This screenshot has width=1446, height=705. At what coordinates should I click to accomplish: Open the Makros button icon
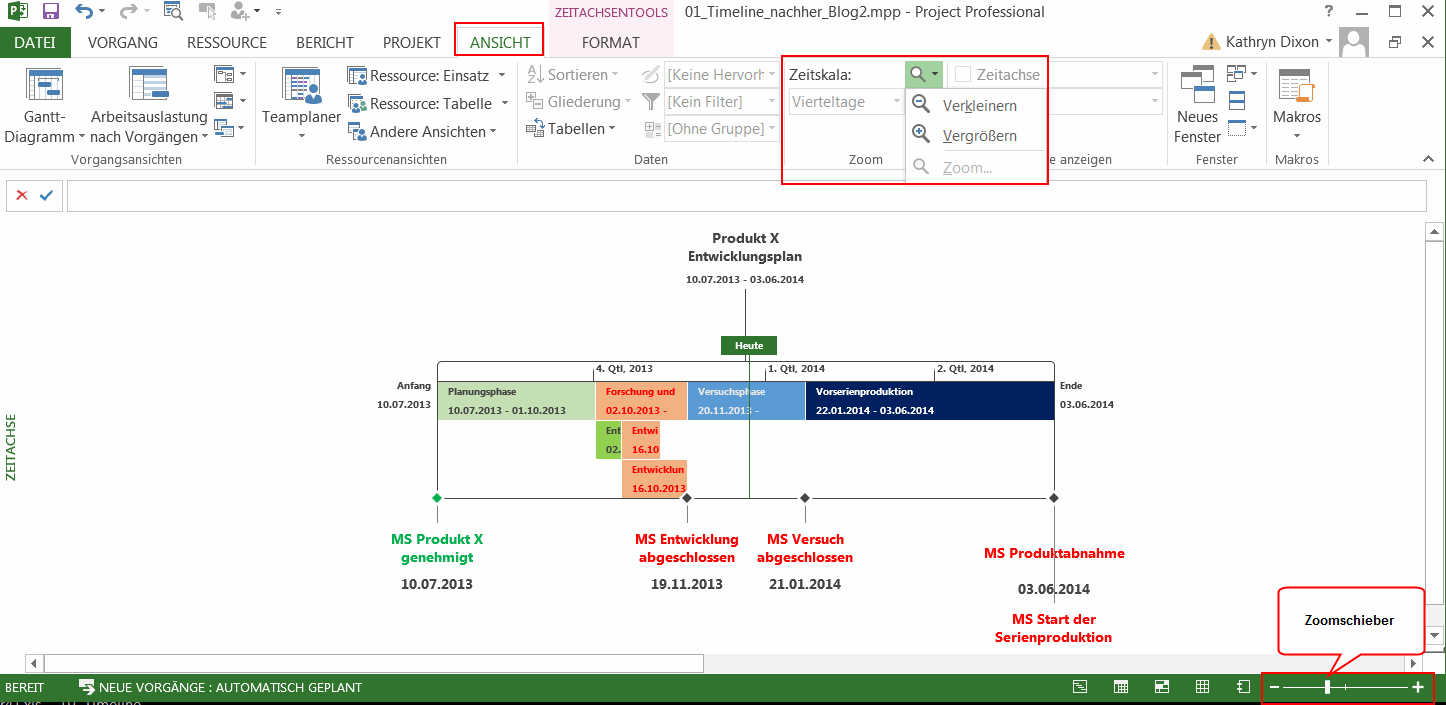[1296, 86]
